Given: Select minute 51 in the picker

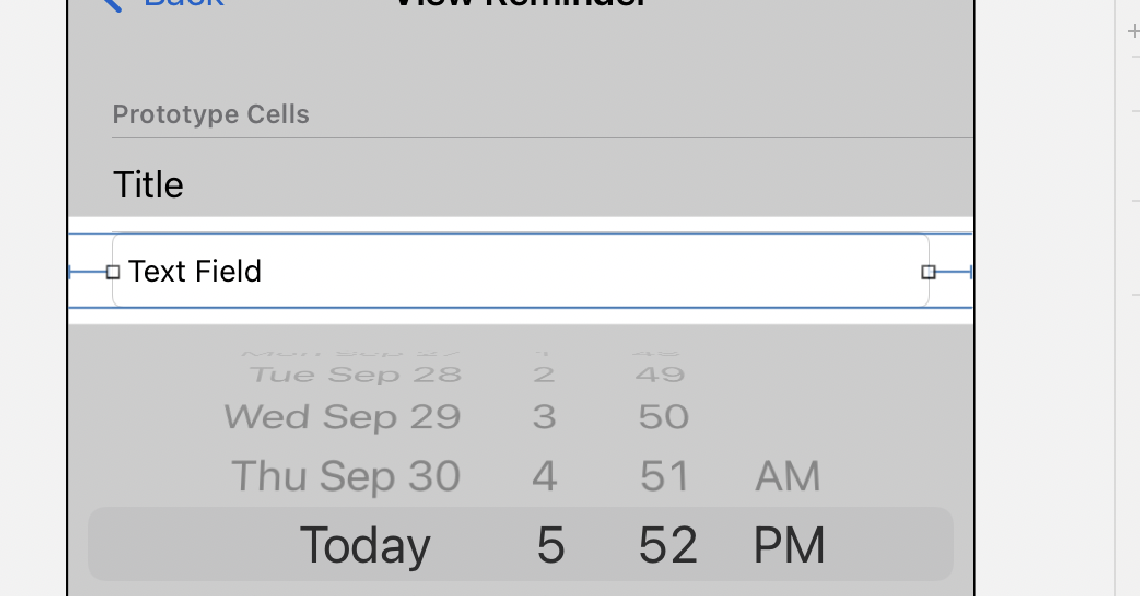Looking at the screenshot, I should 665,476.
